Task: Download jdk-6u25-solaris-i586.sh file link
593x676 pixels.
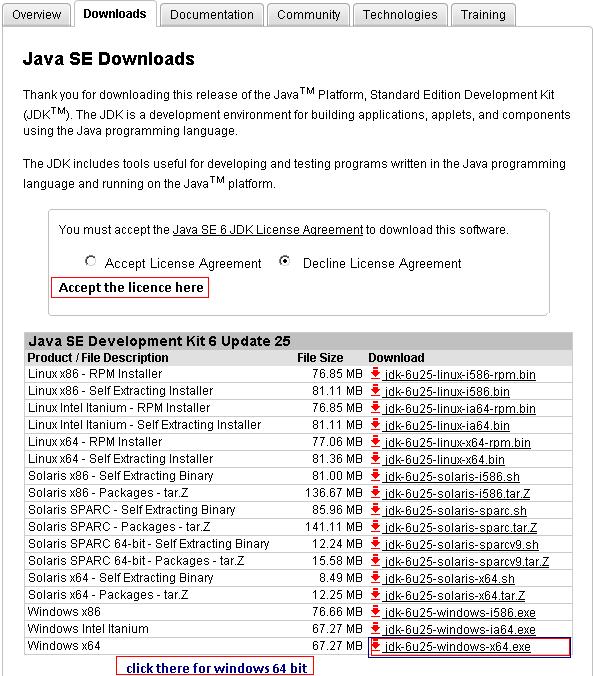Action: (x=452, y=477)
